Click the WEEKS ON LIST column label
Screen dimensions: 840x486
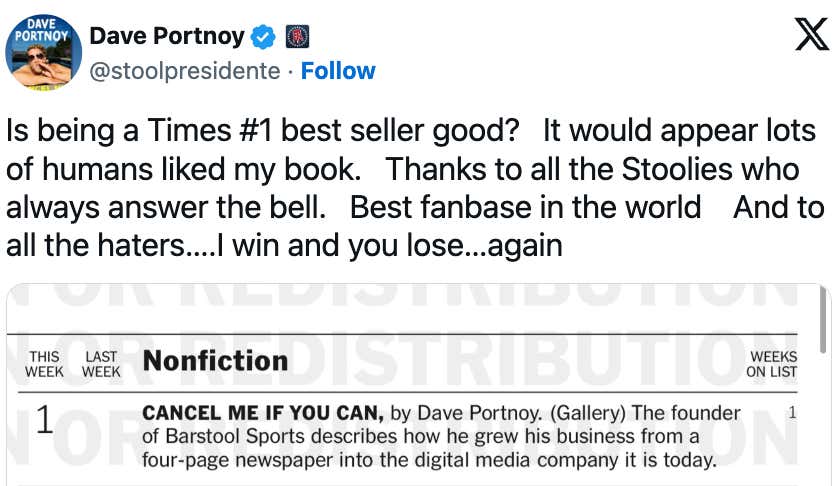(771, 364)
